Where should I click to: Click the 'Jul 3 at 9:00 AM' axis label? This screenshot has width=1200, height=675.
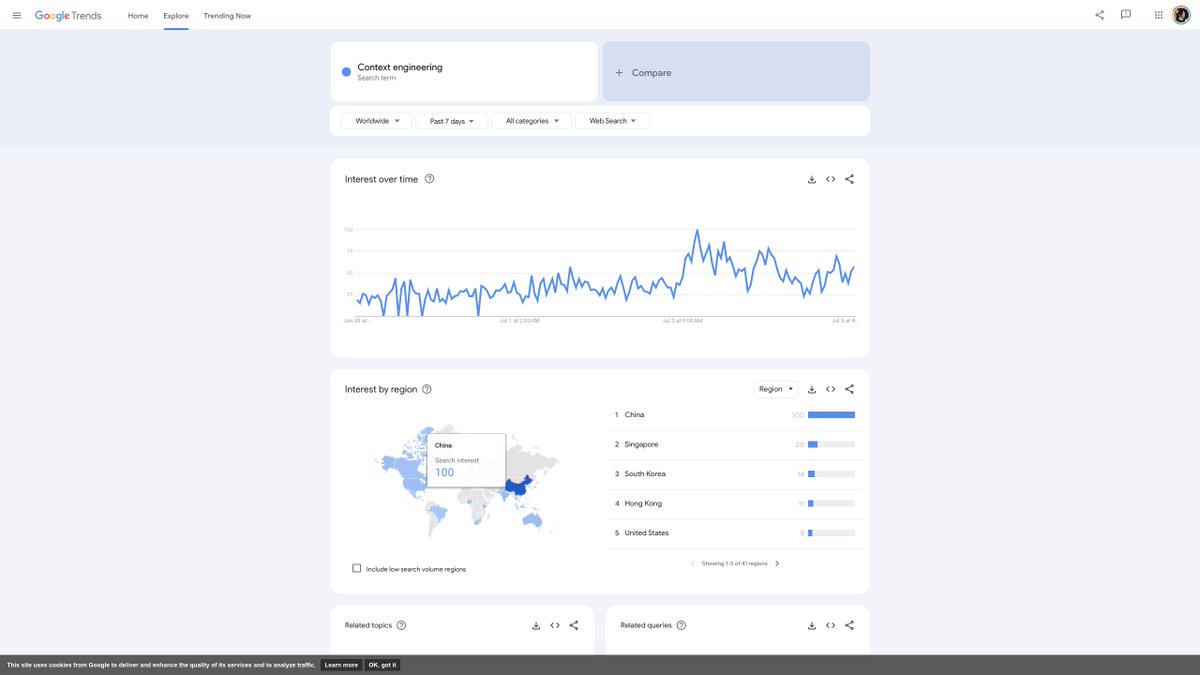[x=682, y=321]
